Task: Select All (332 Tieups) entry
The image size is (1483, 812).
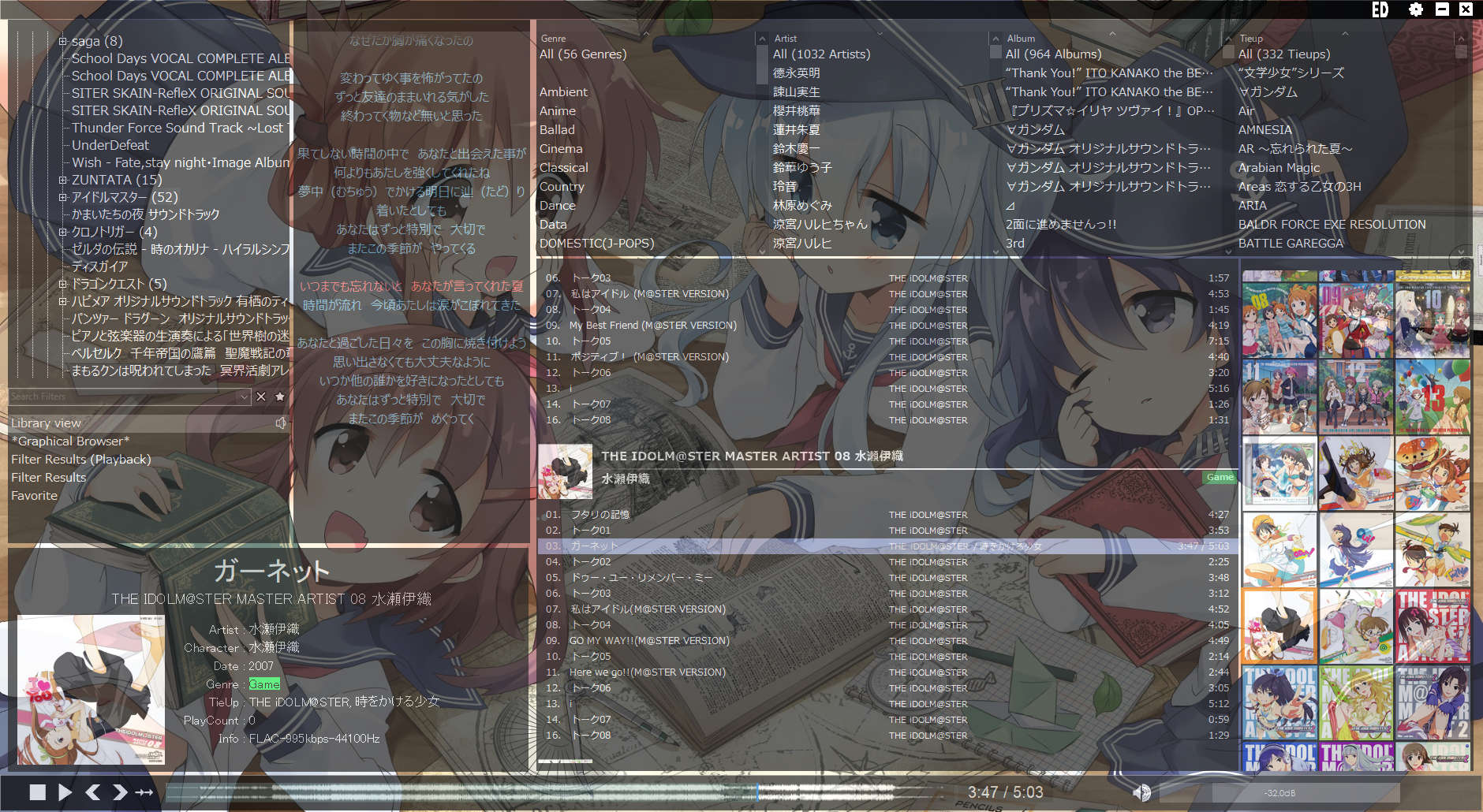Action: (1284, 54)
